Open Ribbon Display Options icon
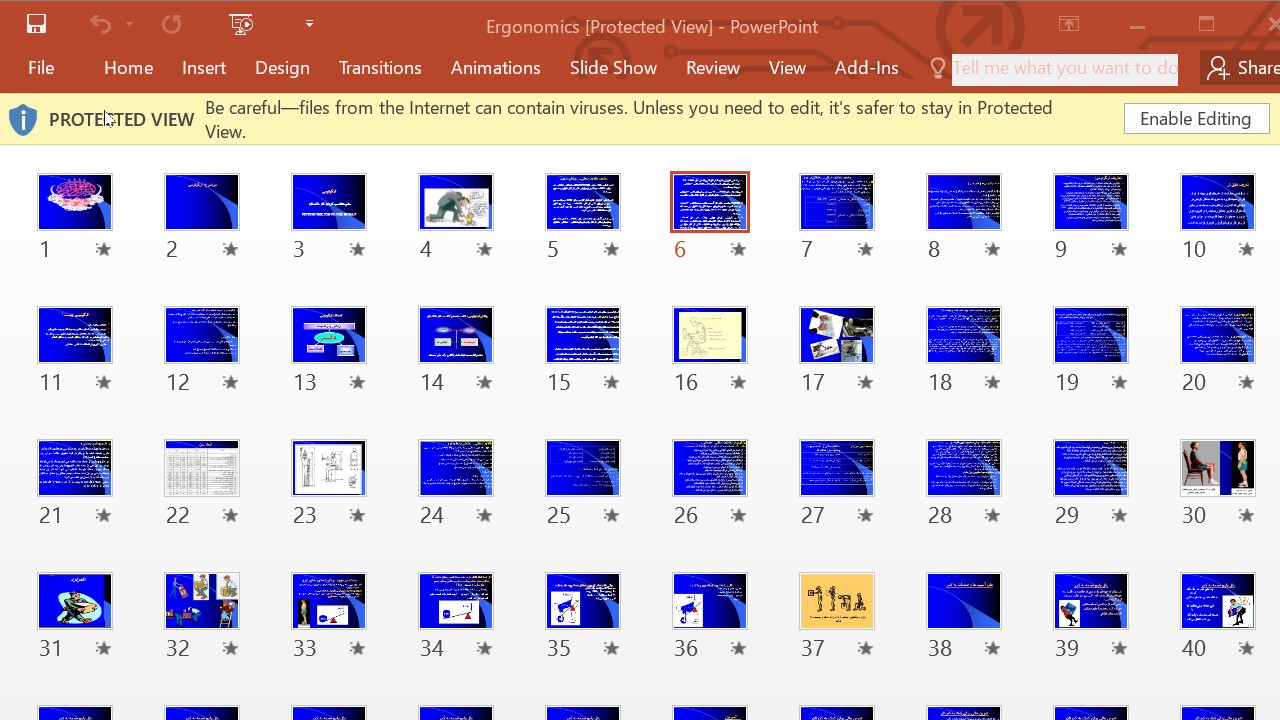The height and width of the screenshot is (720, 1280). (x=1069, y=24)
